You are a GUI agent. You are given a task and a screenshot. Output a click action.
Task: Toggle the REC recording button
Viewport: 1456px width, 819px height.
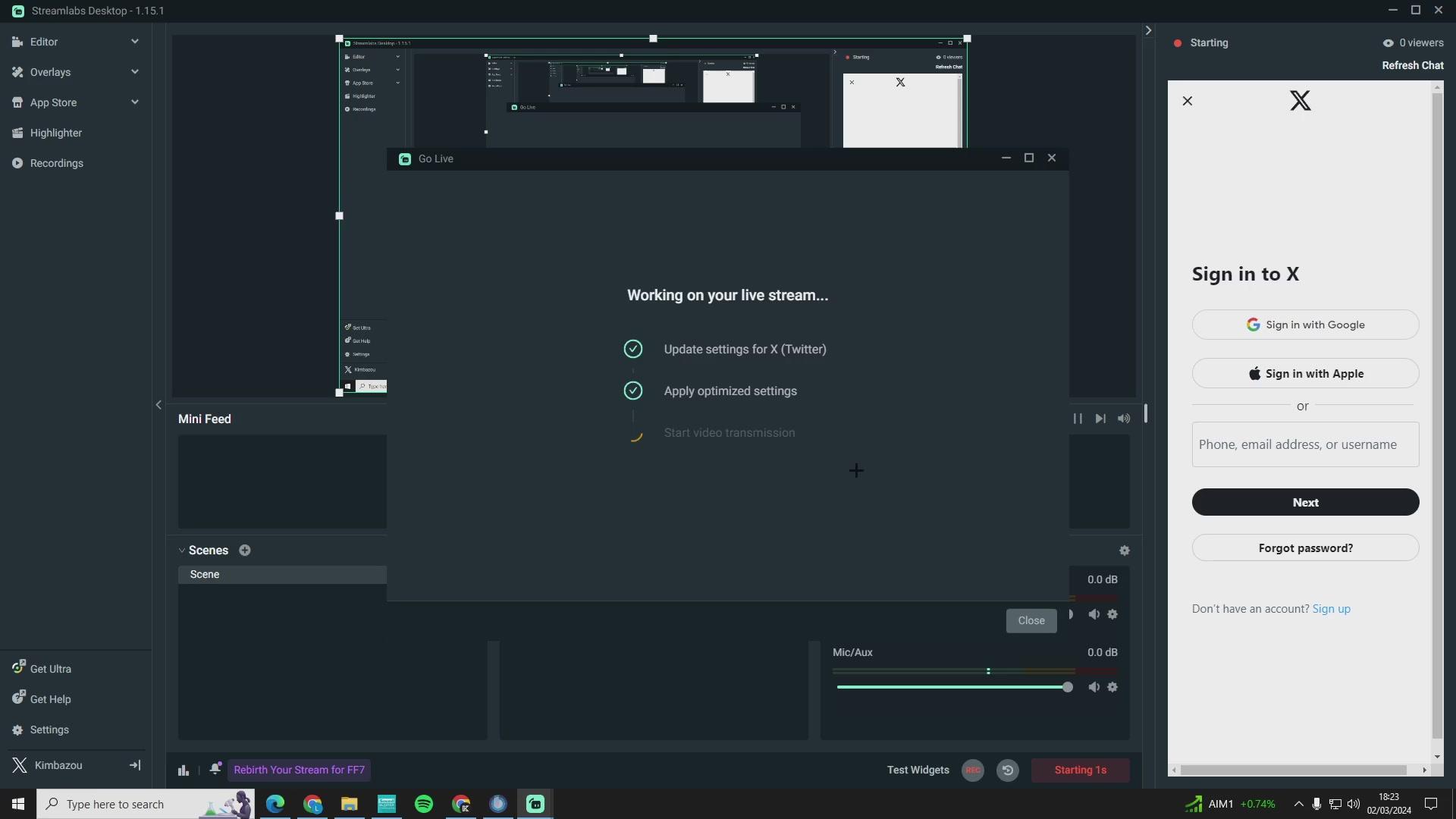pos(973,770)
